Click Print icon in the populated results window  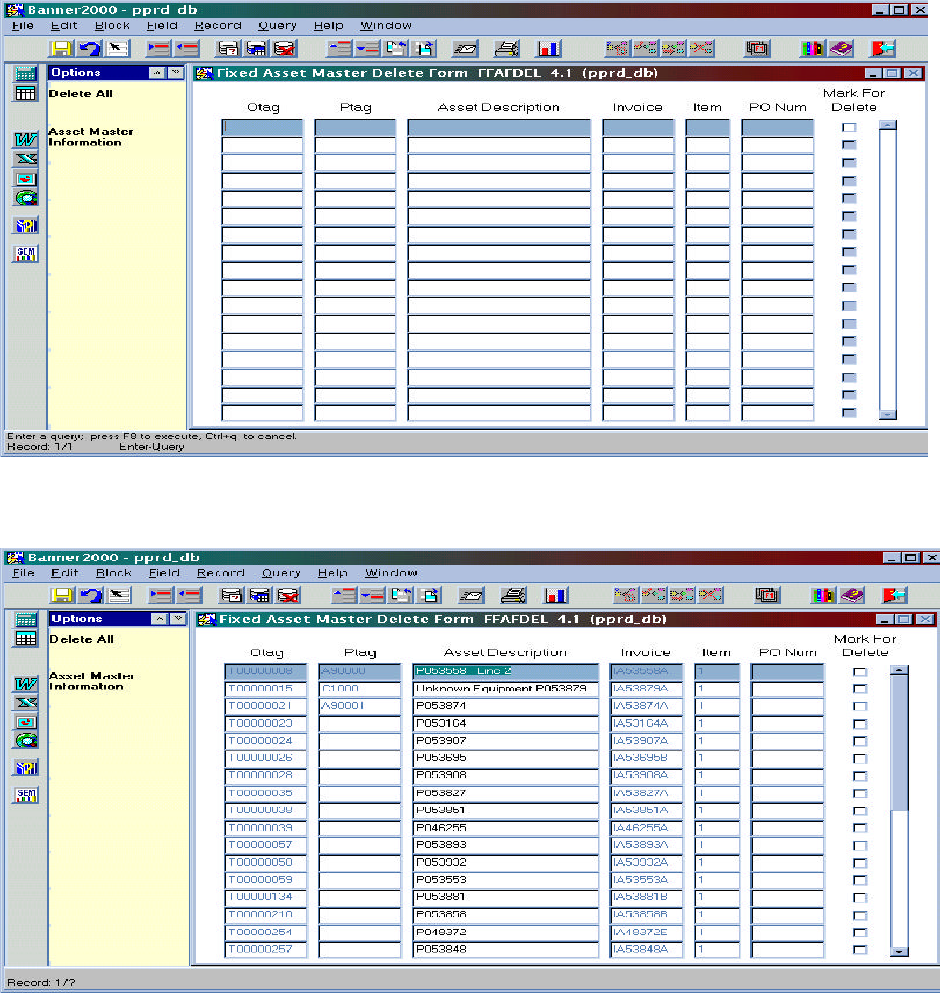pos(513,595)
